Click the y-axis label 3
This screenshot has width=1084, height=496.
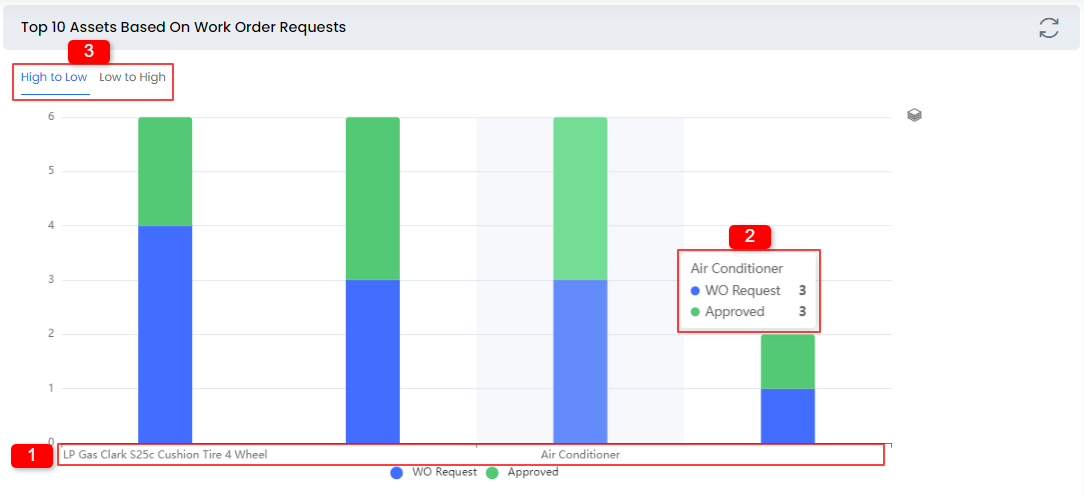pos(50,280)
